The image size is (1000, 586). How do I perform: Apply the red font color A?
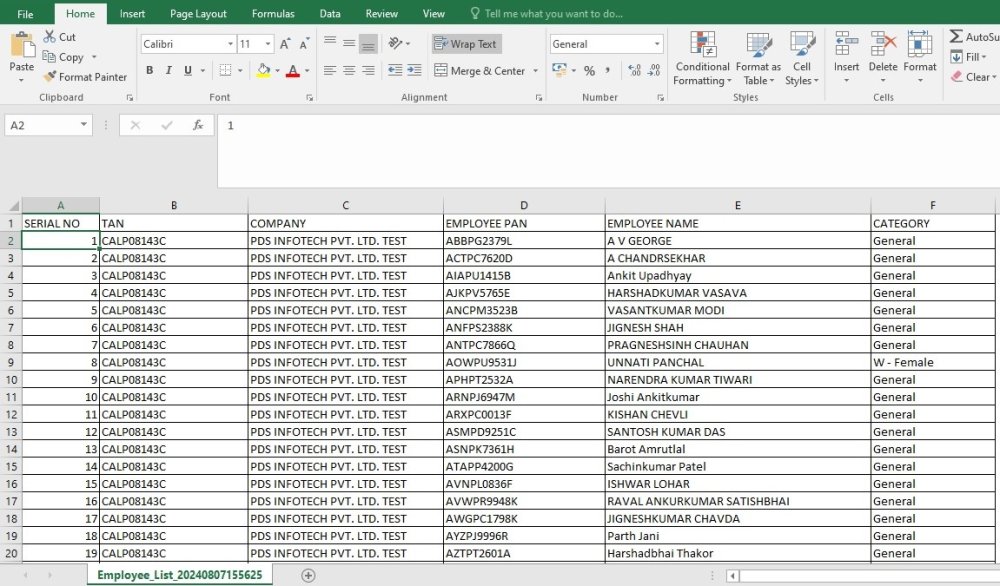[293, 70]
